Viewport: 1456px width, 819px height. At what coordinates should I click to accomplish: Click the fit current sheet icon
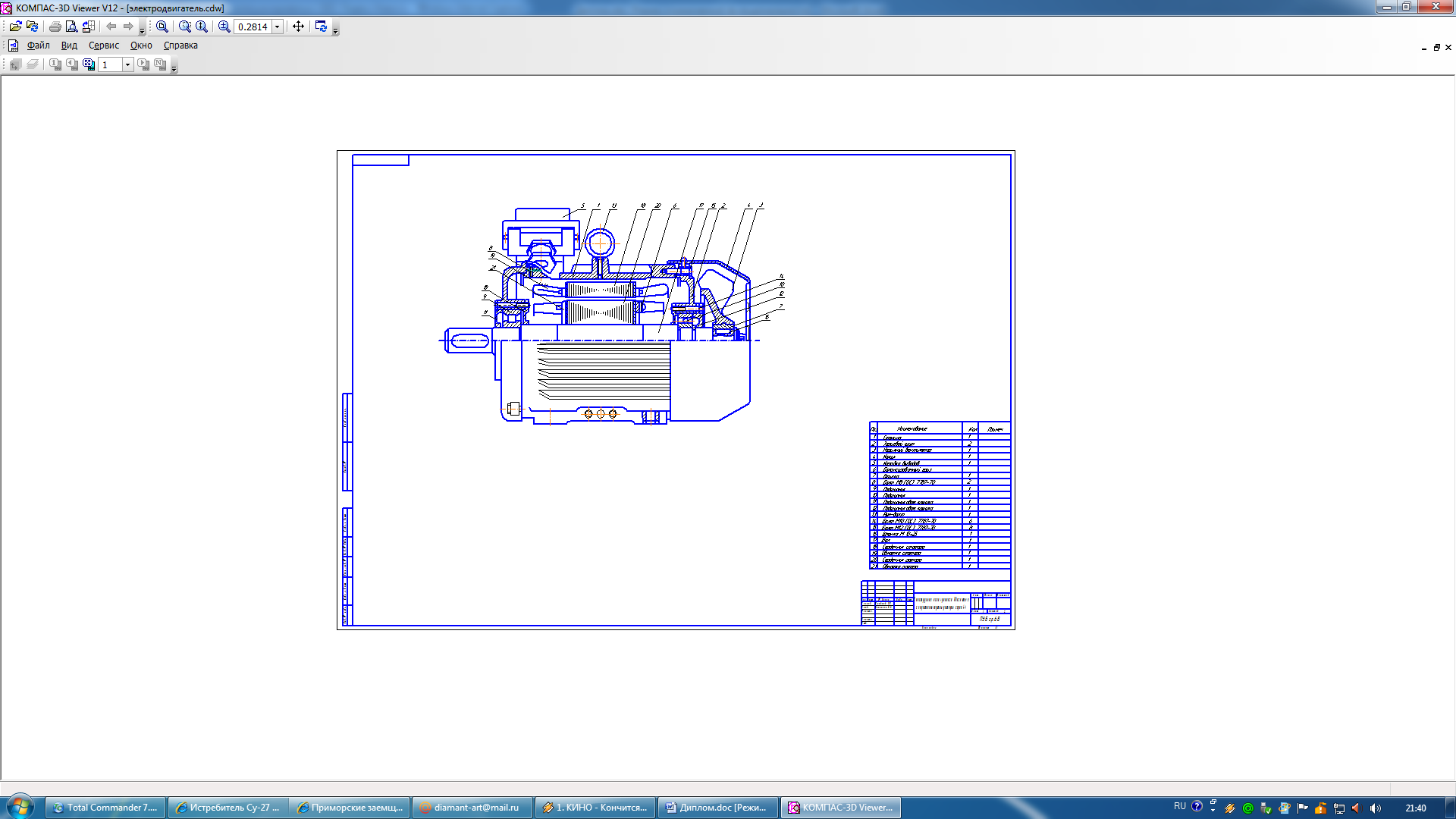(89, 64)
